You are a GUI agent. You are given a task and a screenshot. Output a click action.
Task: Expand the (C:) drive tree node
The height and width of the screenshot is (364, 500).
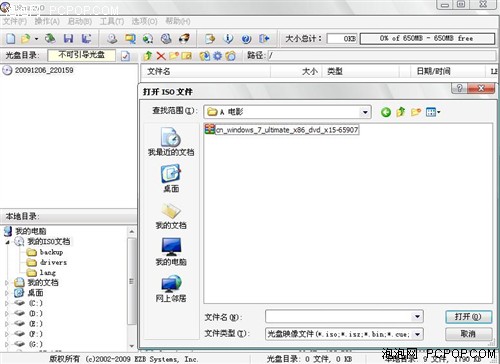click(x=7, y=303)
